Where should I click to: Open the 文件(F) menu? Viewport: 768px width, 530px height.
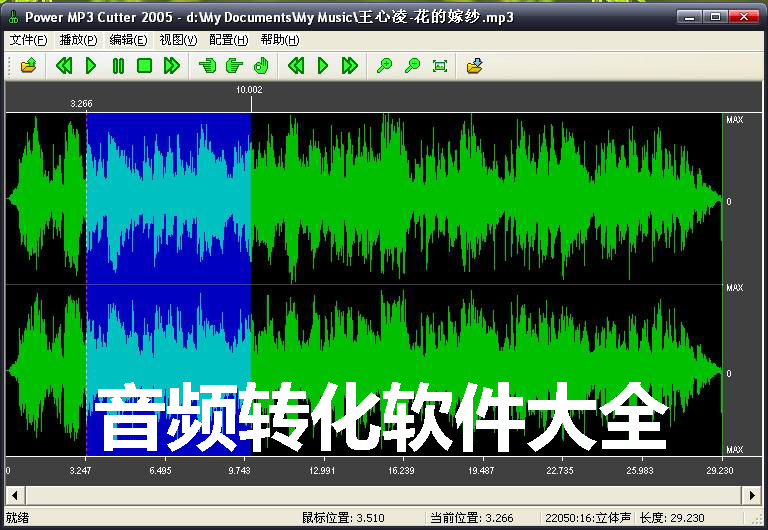pos(28,40)
